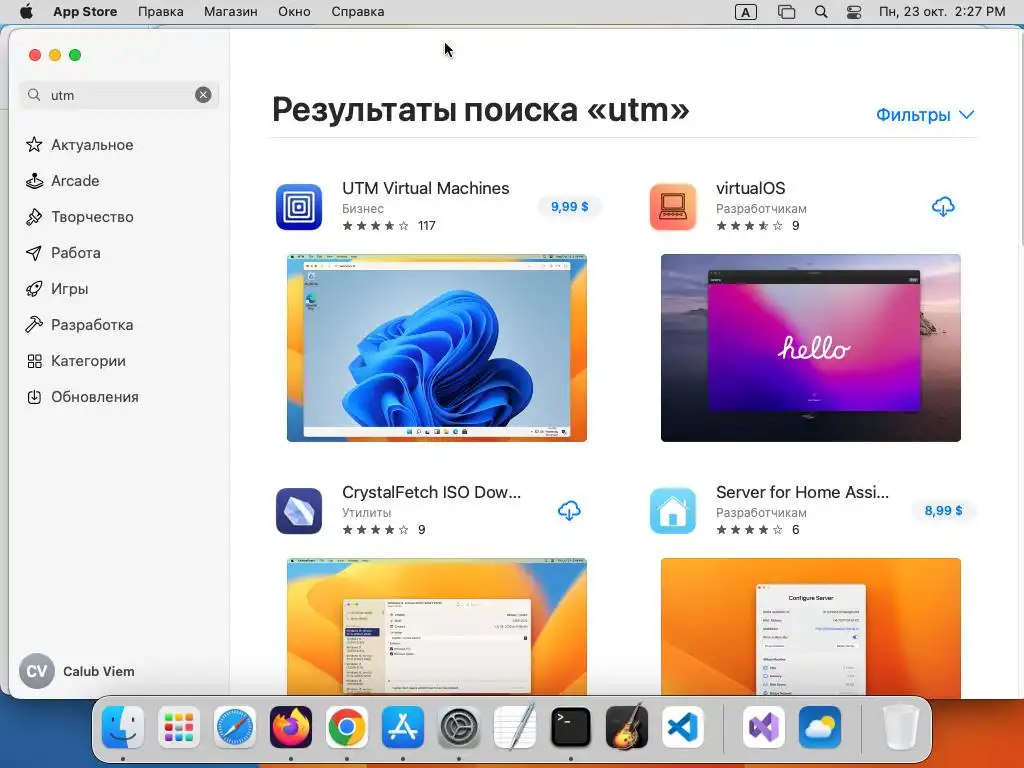Open the virtualOS app icon
The width and height of the screenshot is (1024, 768).
click(673, 207)
